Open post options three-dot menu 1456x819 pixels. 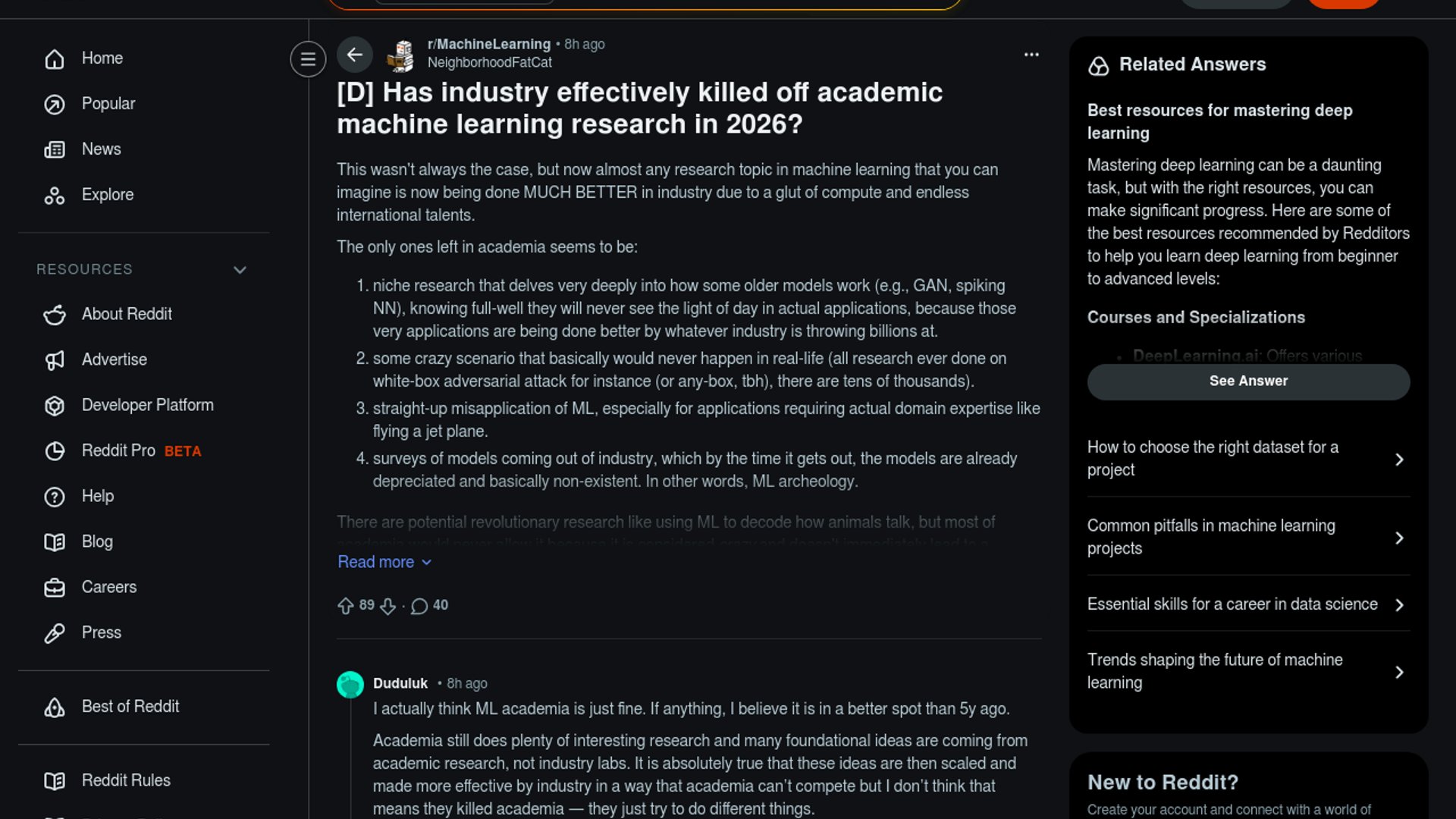[x=1031, y=55]
